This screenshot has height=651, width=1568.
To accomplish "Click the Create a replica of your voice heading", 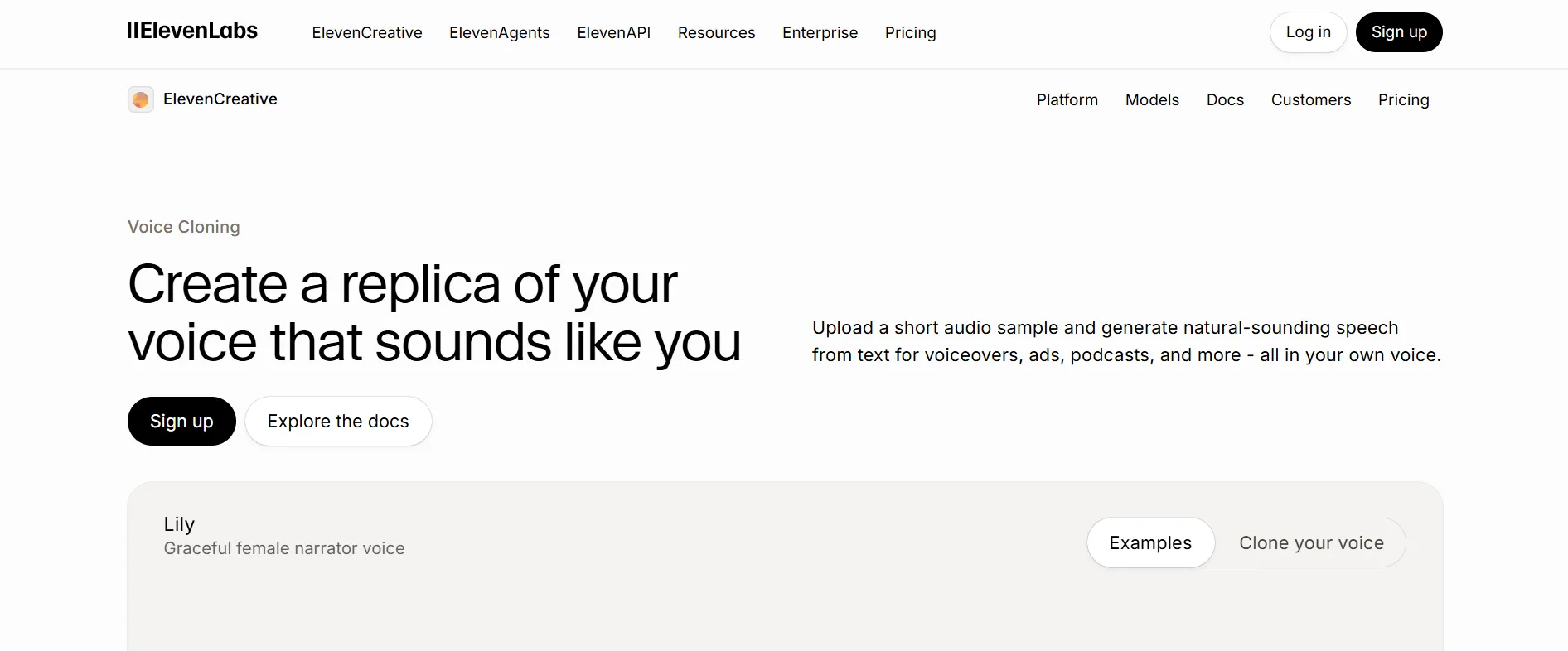I will tap(434, 313).
